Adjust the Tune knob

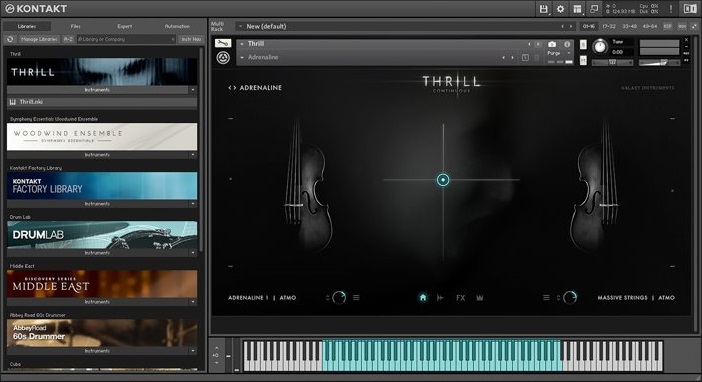coord(600,46)
